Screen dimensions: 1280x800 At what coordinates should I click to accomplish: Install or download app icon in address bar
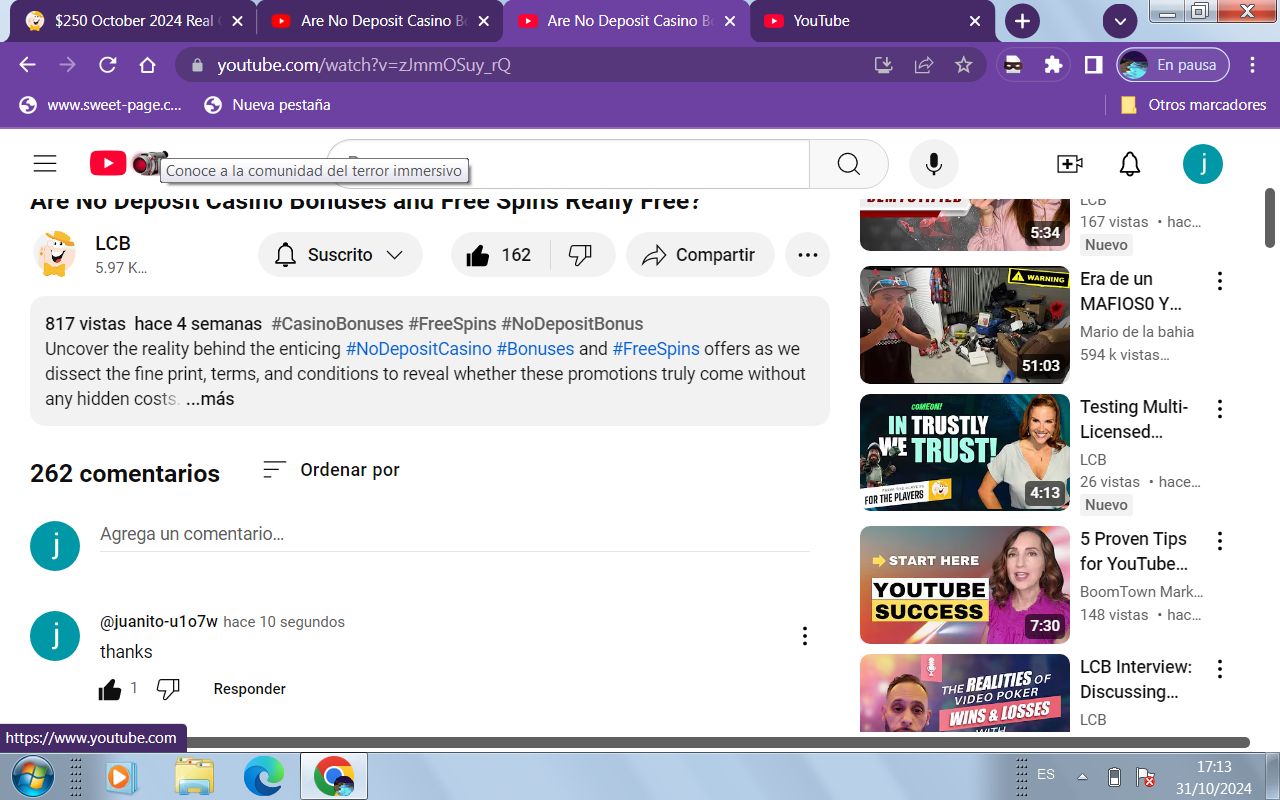click(883, 65)
